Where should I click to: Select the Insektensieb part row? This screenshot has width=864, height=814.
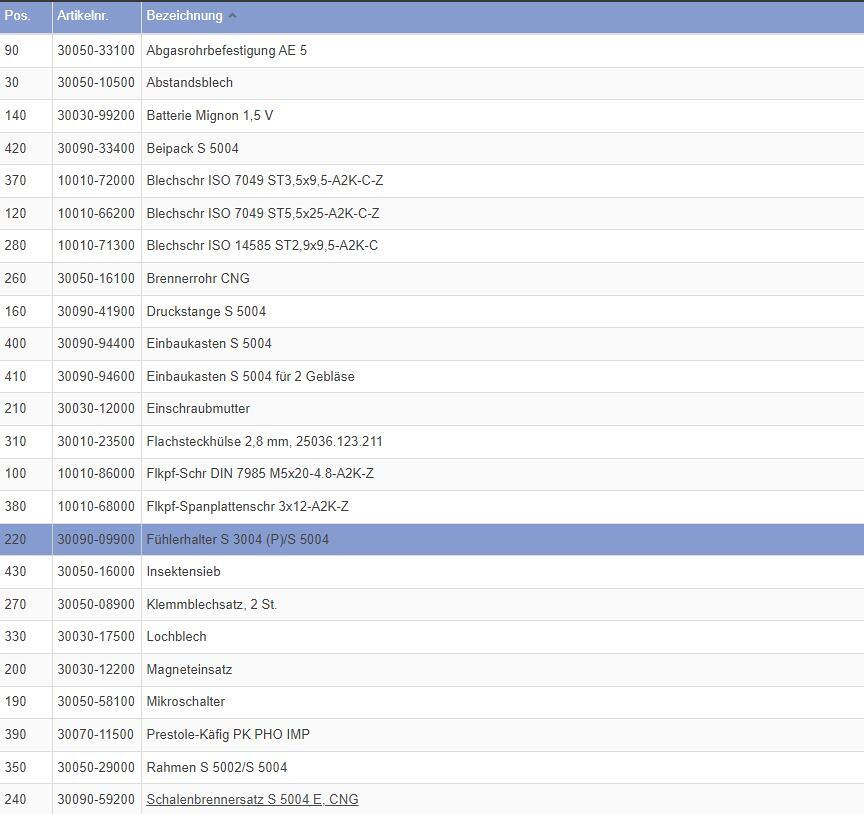click(x=184, y=571)
